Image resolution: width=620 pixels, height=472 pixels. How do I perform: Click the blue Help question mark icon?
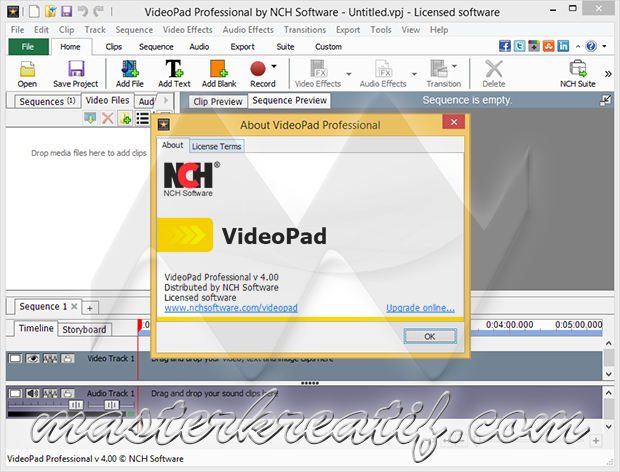coord(591,46)
